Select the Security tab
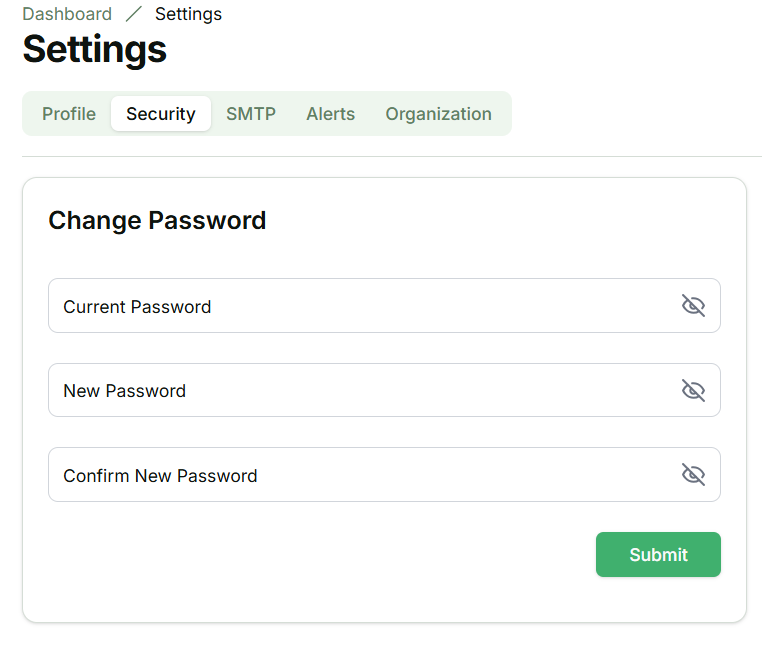Viewport: 762px width, 653px height. pos(160,114)
